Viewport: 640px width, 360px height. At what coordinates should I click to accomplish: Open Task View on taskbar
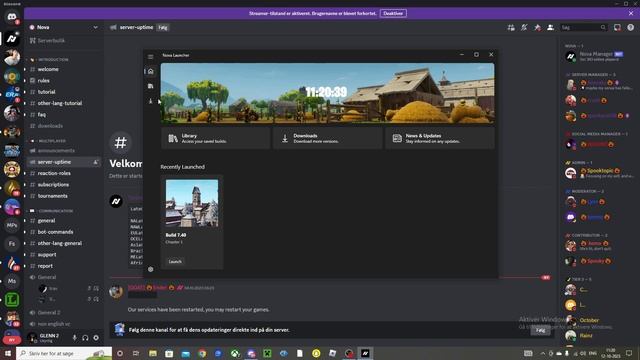pyautogui.click(x=136, y=353)
